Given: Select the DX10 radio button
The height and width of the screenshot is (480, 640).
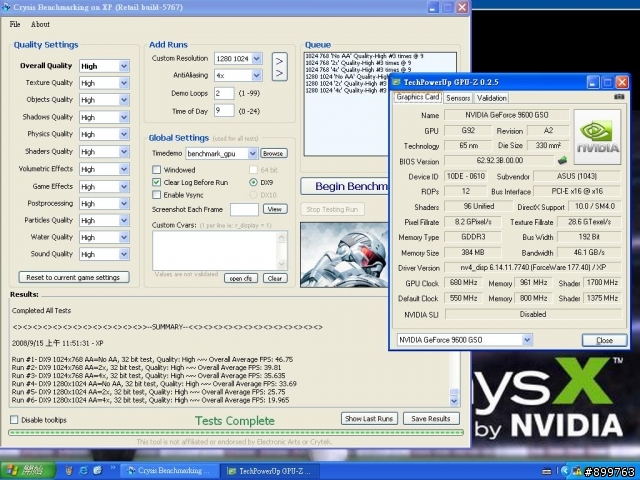Looking at the screenshot, I should point(253,195).
